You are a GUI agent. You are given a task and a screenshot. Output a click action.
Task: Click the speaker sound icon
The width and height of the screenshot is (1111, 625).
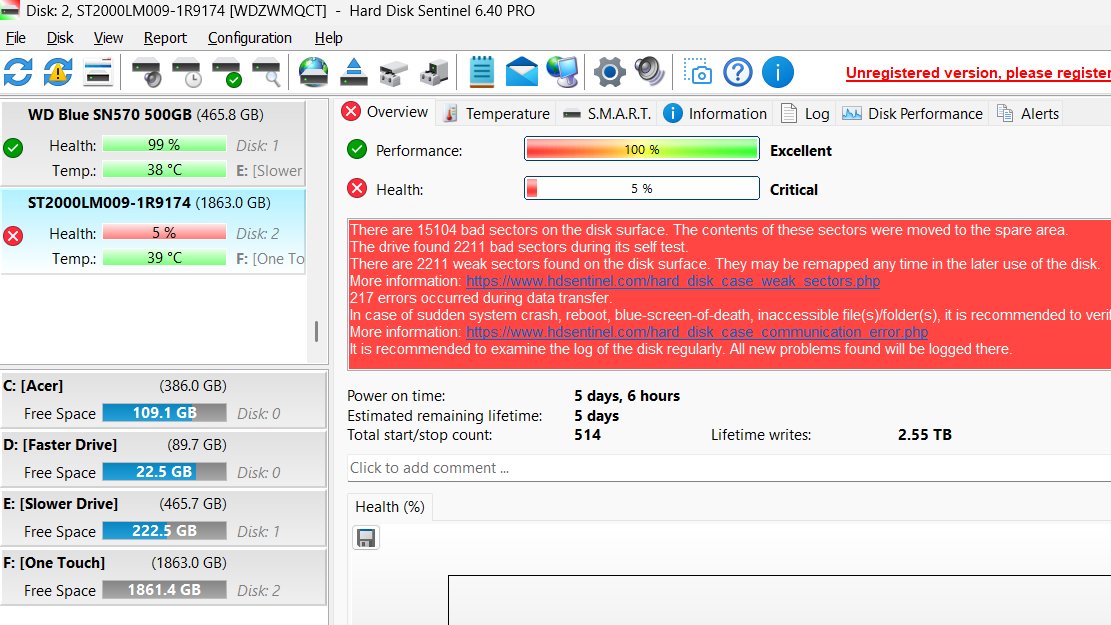click(649, 72)
